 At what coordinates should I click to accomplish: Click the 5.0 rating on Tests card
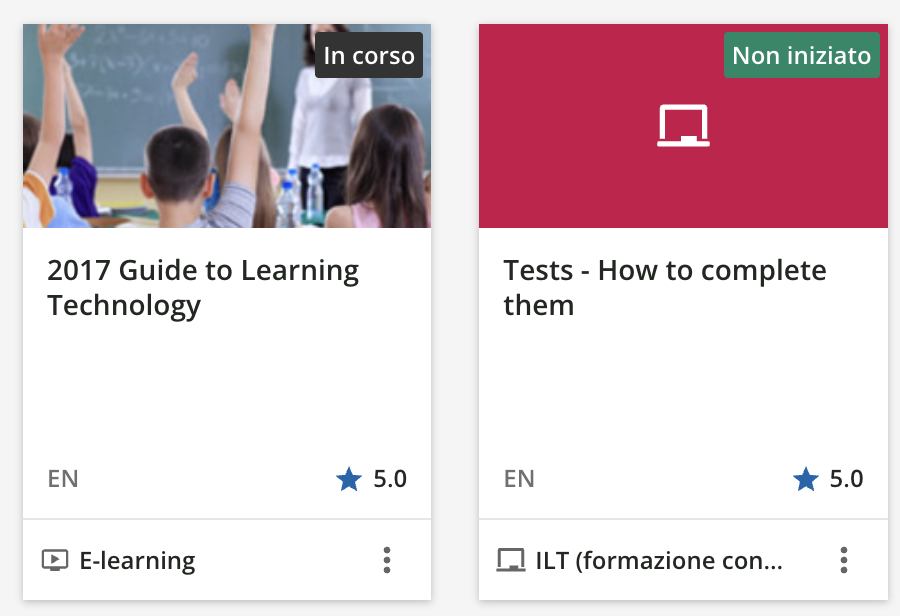(x=846, y=479)
